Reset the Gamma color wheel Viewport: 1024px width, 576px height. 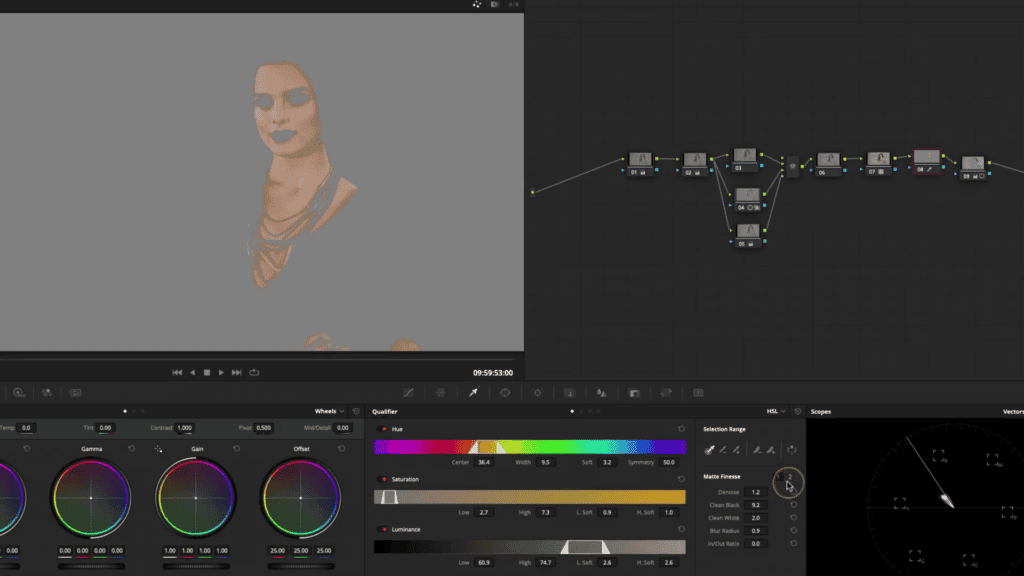[132, 449]
